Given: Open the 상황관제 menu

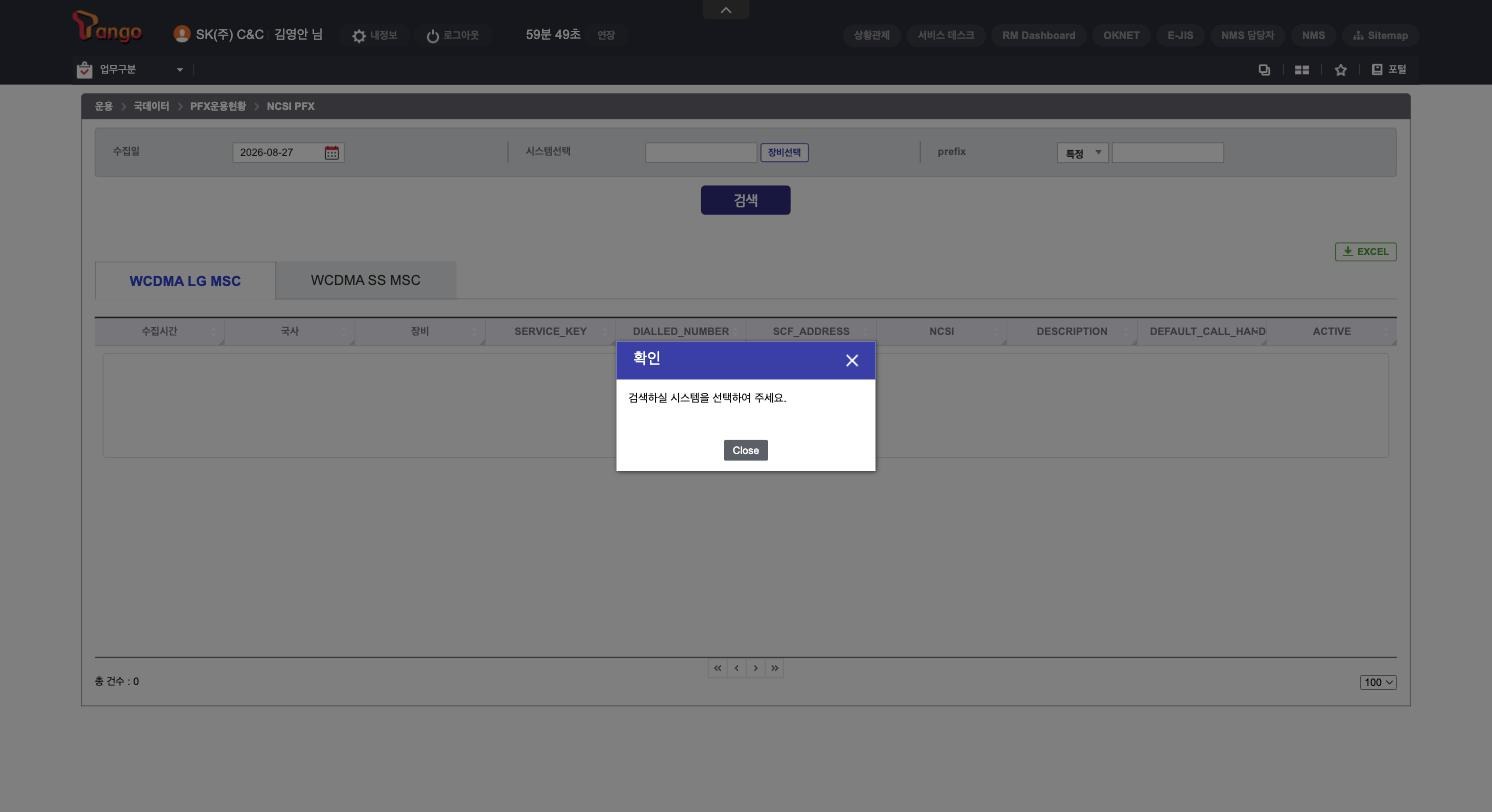Looking at the screenshot, I should pos(872,35).
